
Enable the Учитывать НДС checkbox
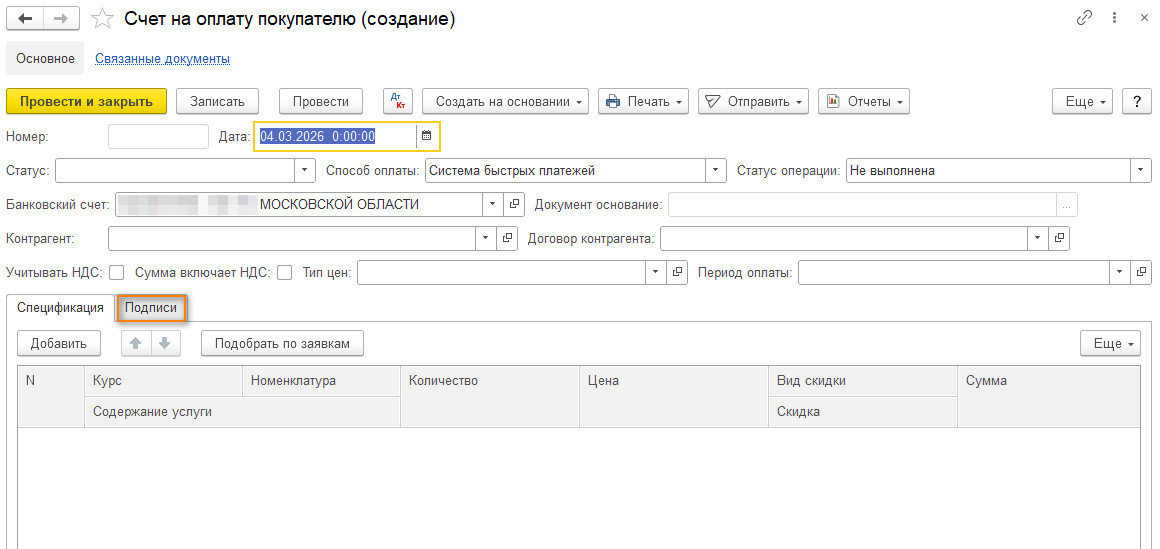click(x=116, y=273)
